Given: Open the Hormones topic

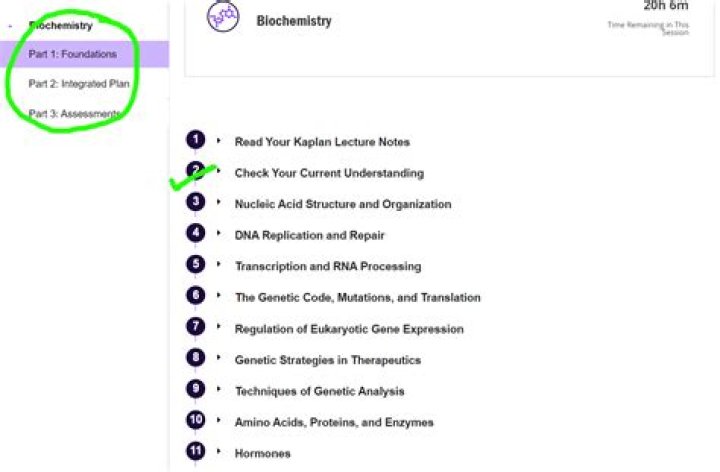Looking at the screenshot, I should (x=262, y=453).
